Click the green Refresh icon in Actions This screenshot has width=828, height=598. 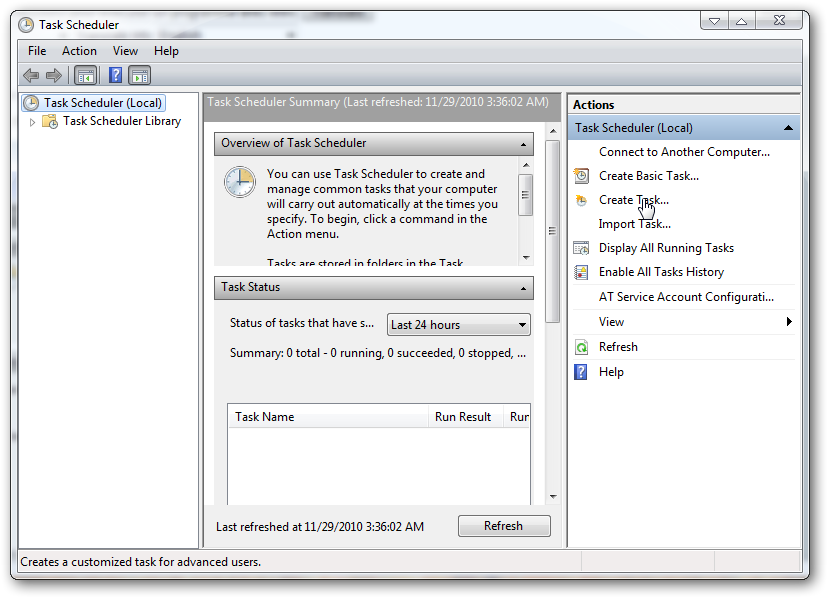(581, 347)
